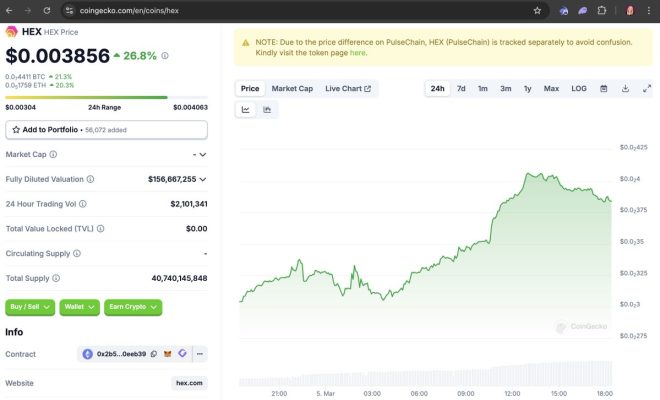Viewport: 660px width, 400px height.
Task: Switch to the Market Cap chart tab
Action: click(292, 88)
